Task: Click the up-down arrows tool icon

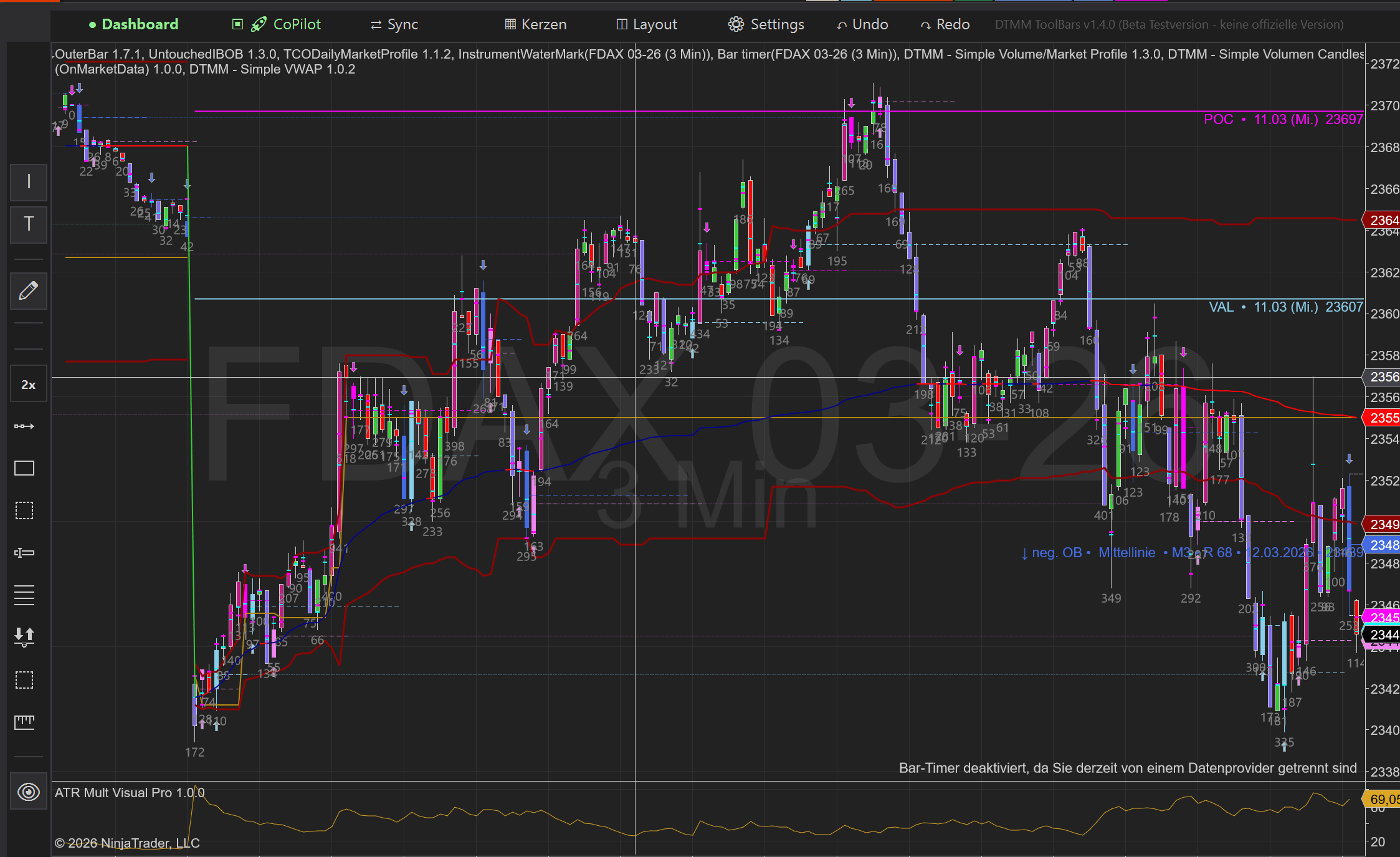Action: click(x=24, y=636)
